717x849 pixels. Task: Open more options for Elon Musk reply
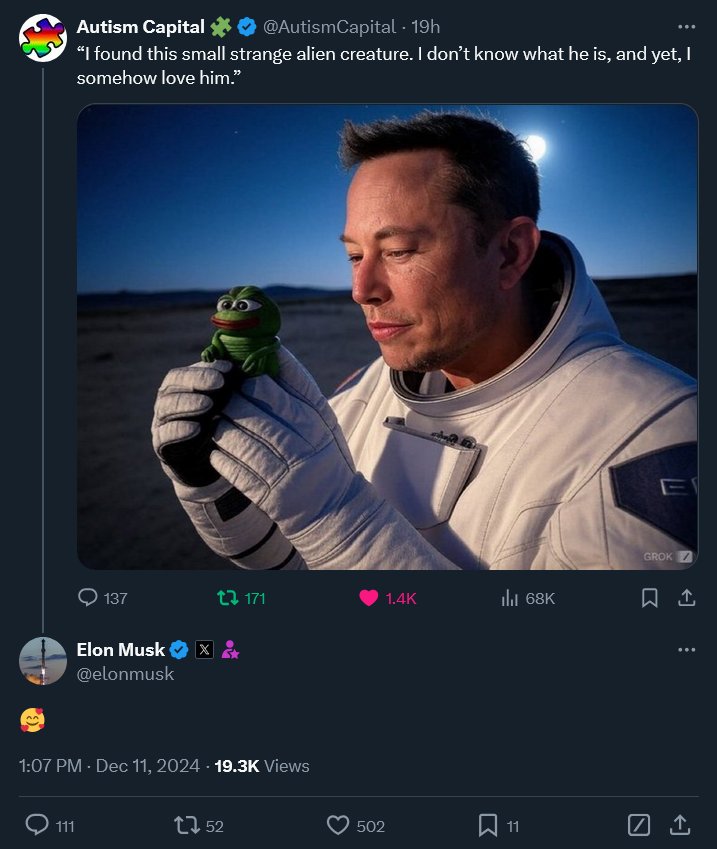(x=686, y=649)
